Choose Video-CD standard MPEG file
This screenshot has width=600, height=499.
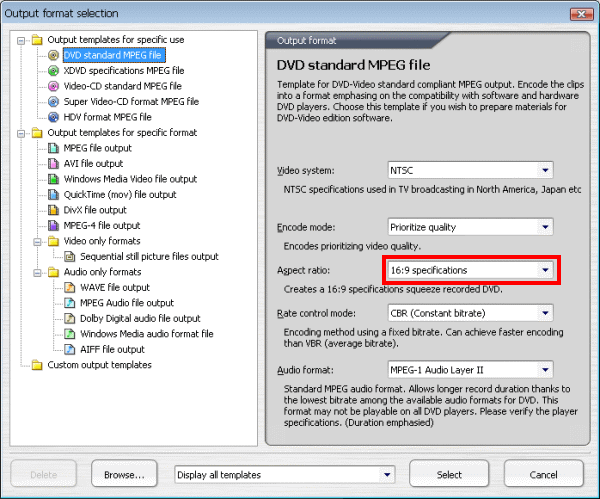122,86
